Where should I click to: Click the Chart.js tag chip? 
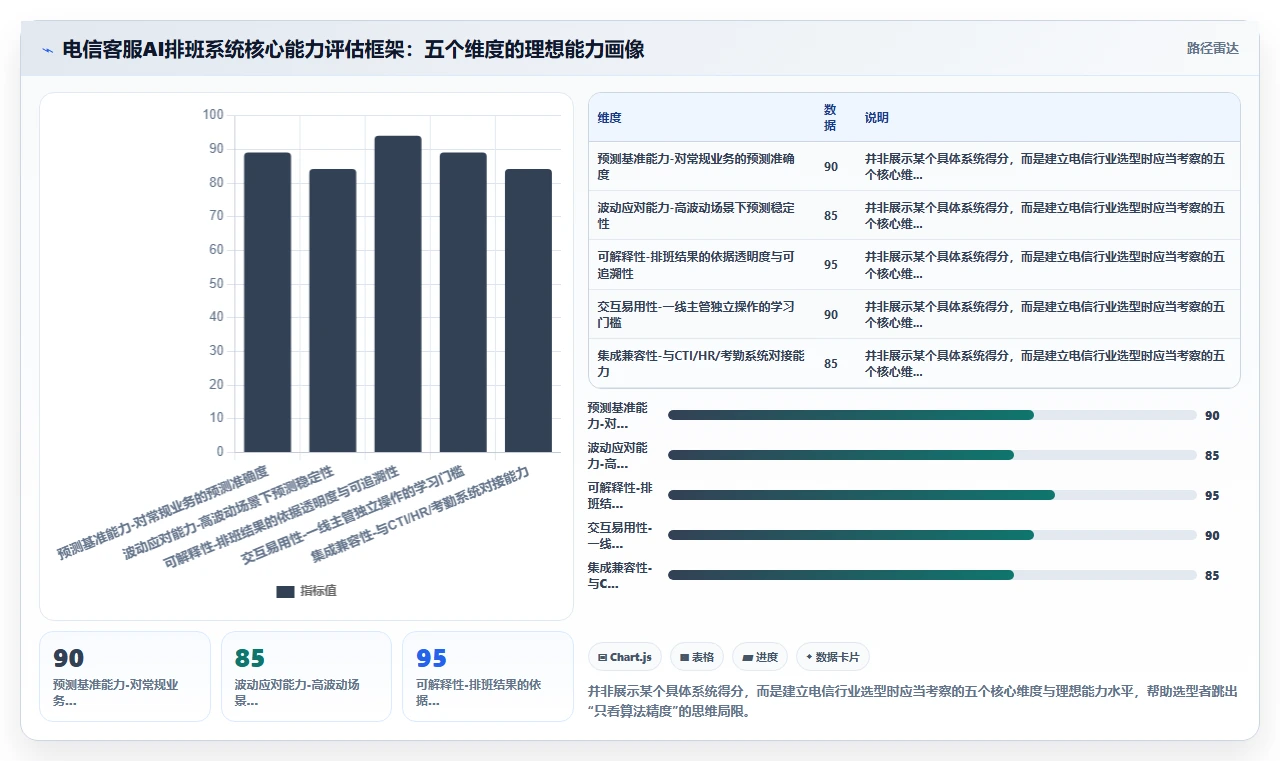(625, 657)
